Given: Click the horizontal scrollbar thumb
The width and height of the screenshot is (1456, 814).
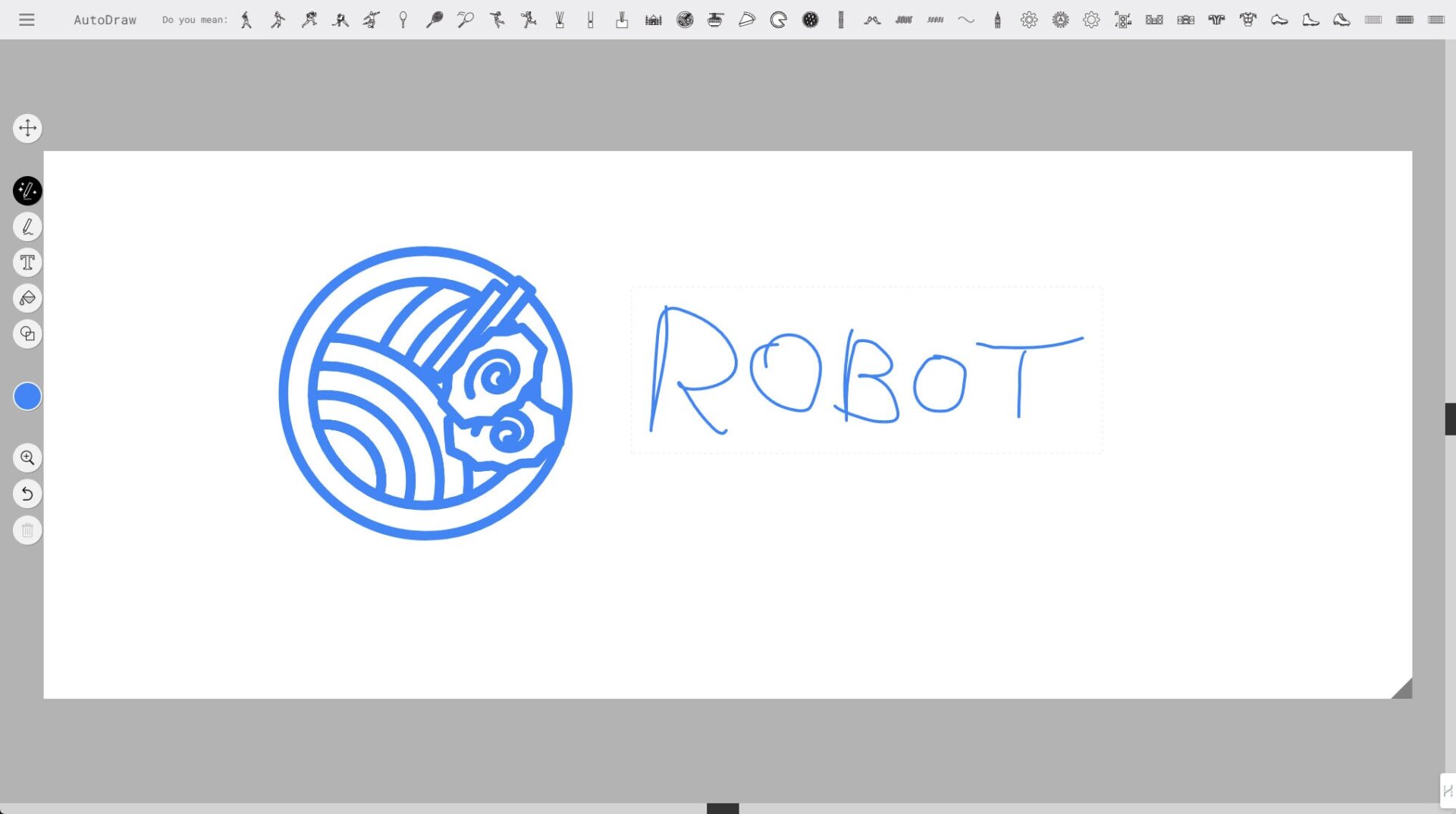Looking at the screenshot, I should [723, 809].
